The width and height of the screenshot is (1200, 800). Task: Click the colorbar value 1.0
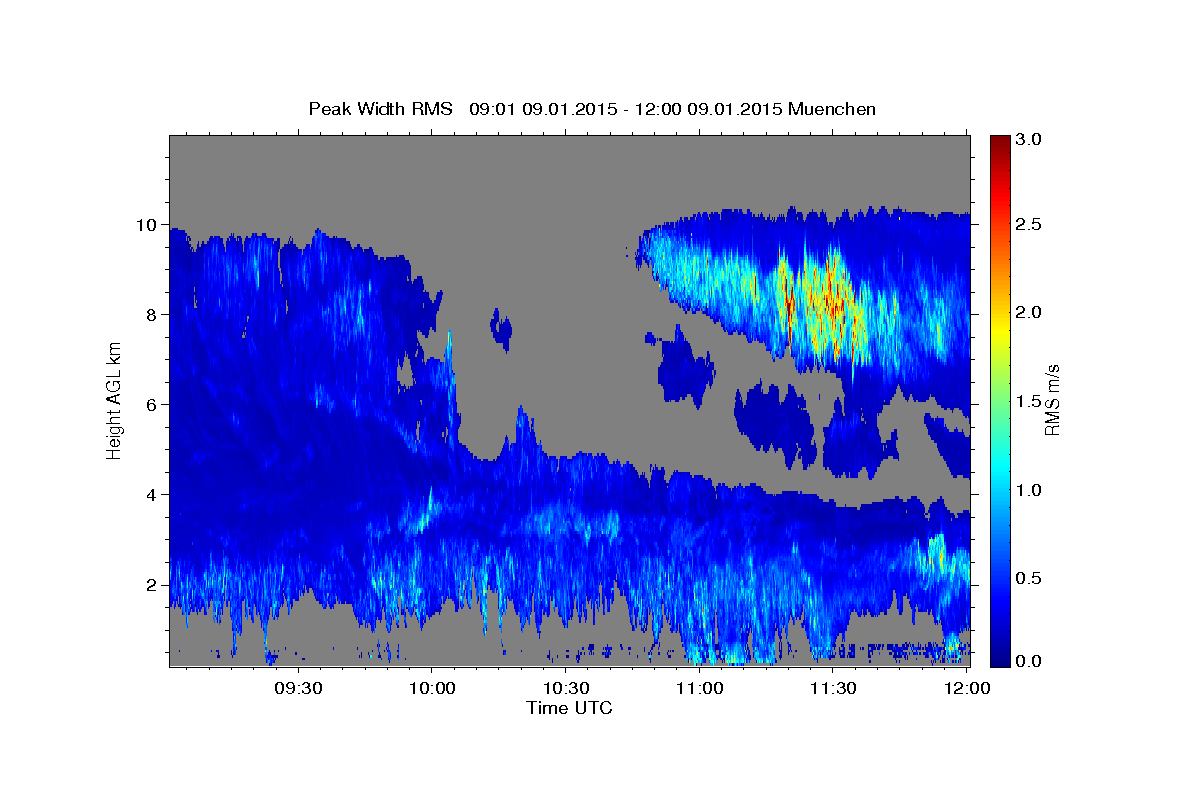[x=1030, y=490]
